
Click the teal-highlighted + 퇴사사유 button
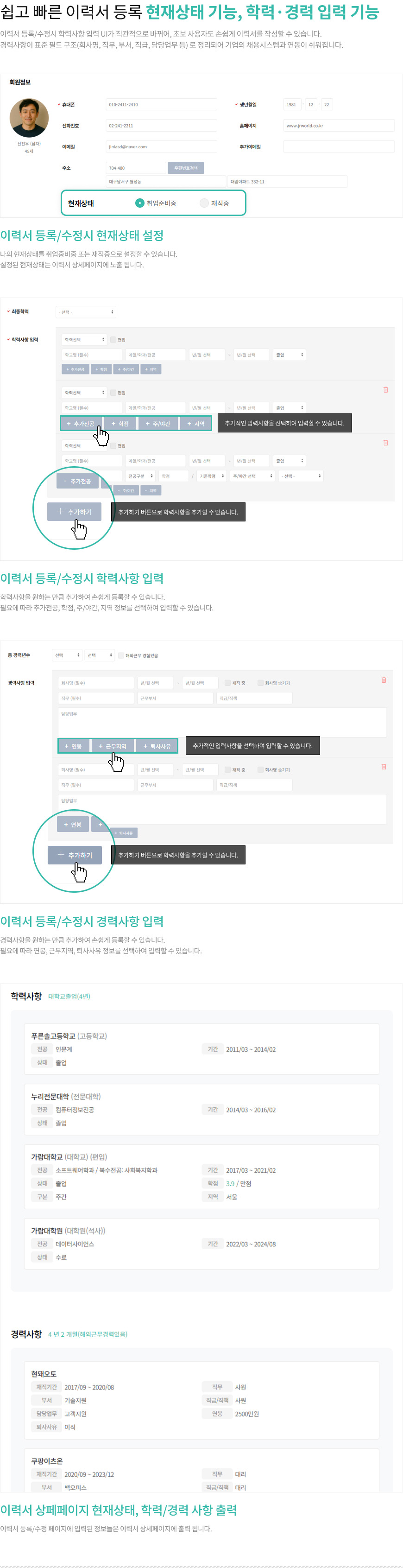pos(157,746)
